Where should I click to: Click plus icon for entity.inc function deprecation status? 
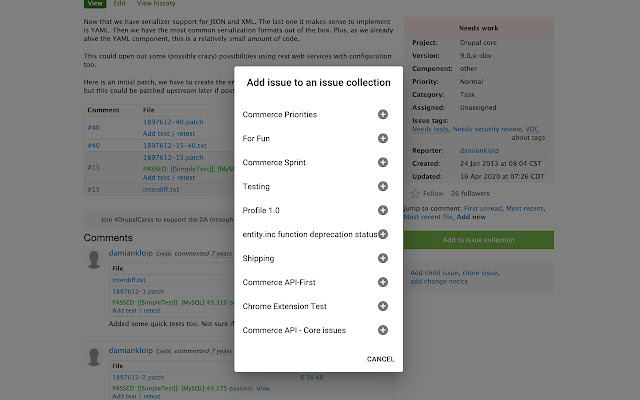382,234
